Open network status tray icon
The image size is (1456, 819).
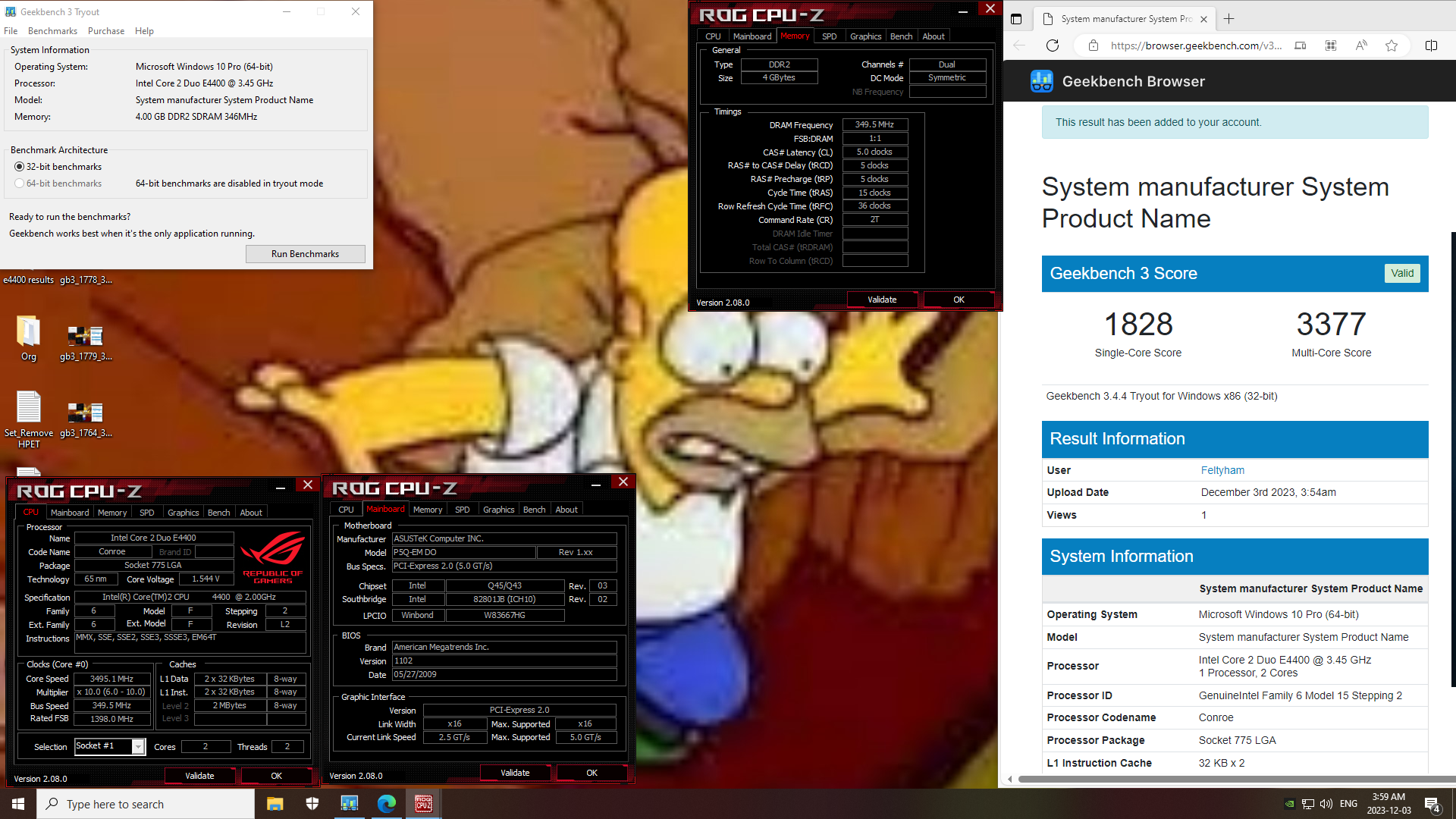tap(1307, 804)
